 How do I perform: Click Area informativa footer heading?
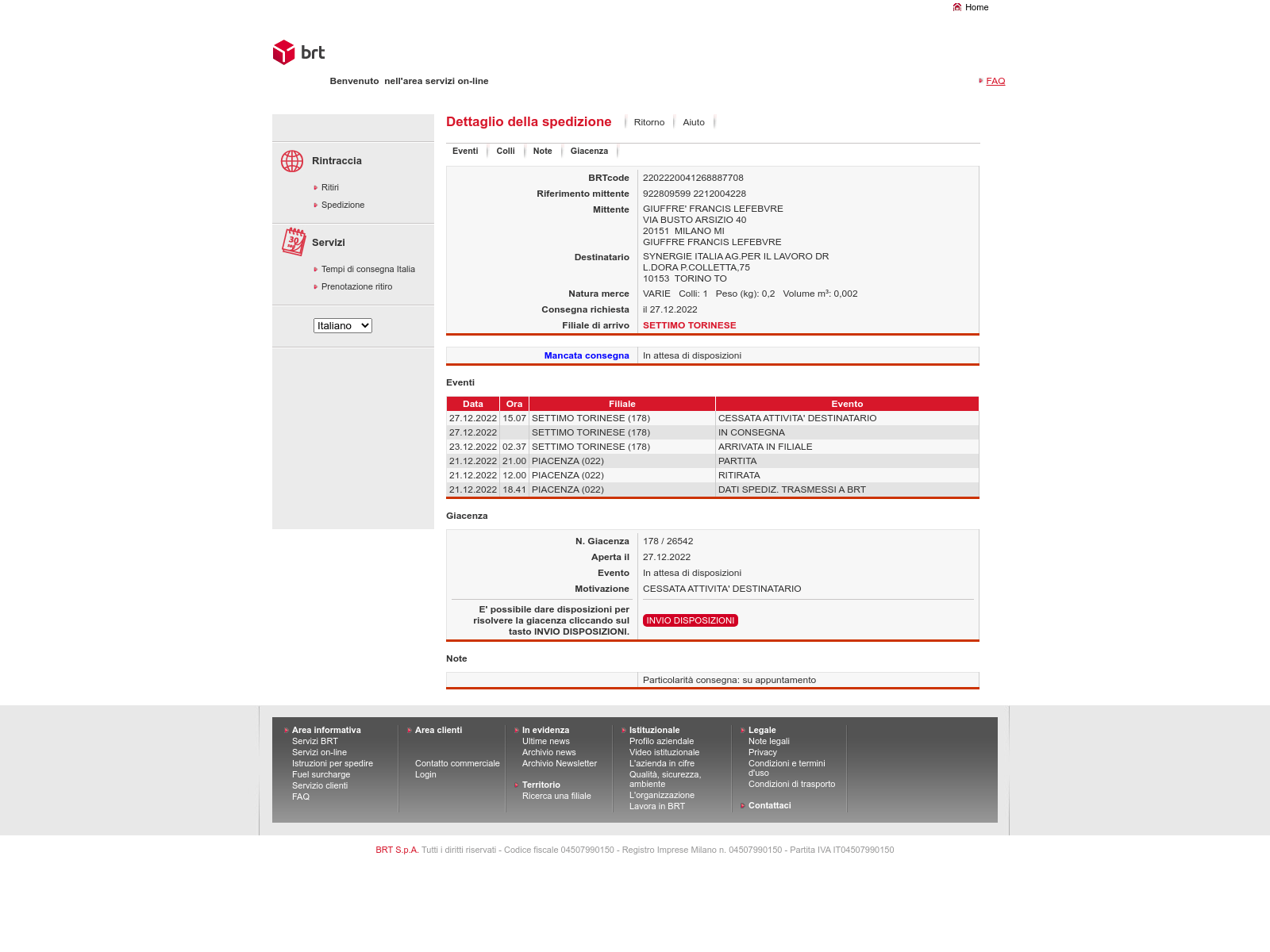point(326,730)
